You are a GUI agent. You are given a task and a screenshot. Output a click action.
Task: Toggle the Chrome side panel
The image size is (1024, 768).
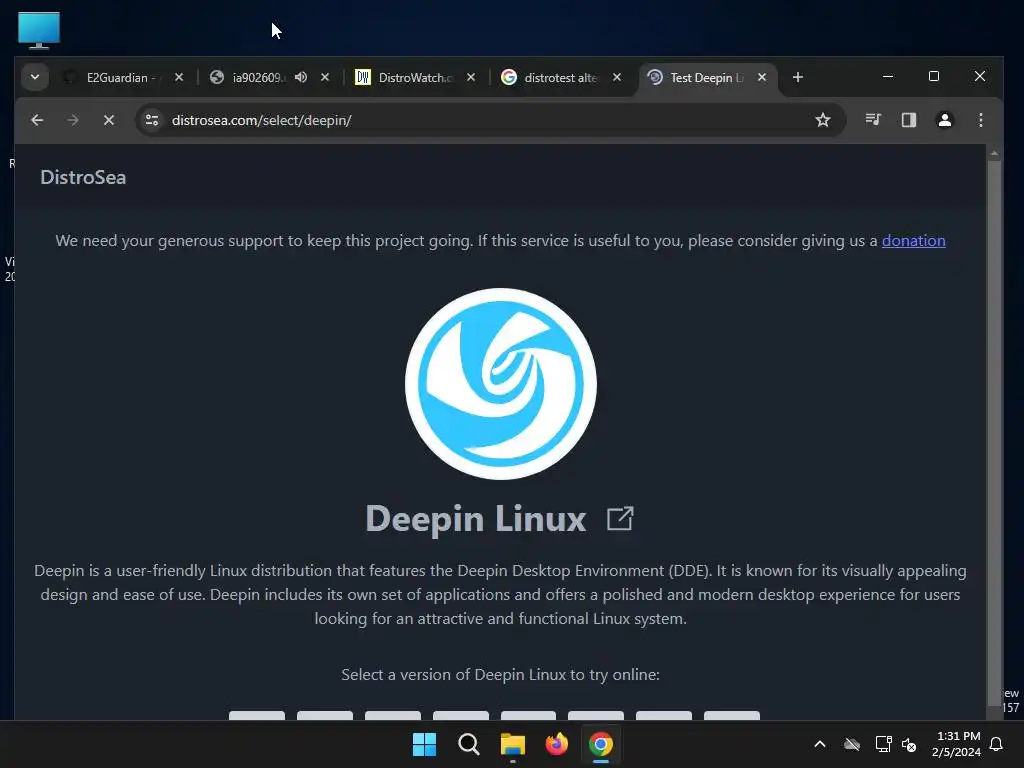pyautogui.click(x=909, y=120)
